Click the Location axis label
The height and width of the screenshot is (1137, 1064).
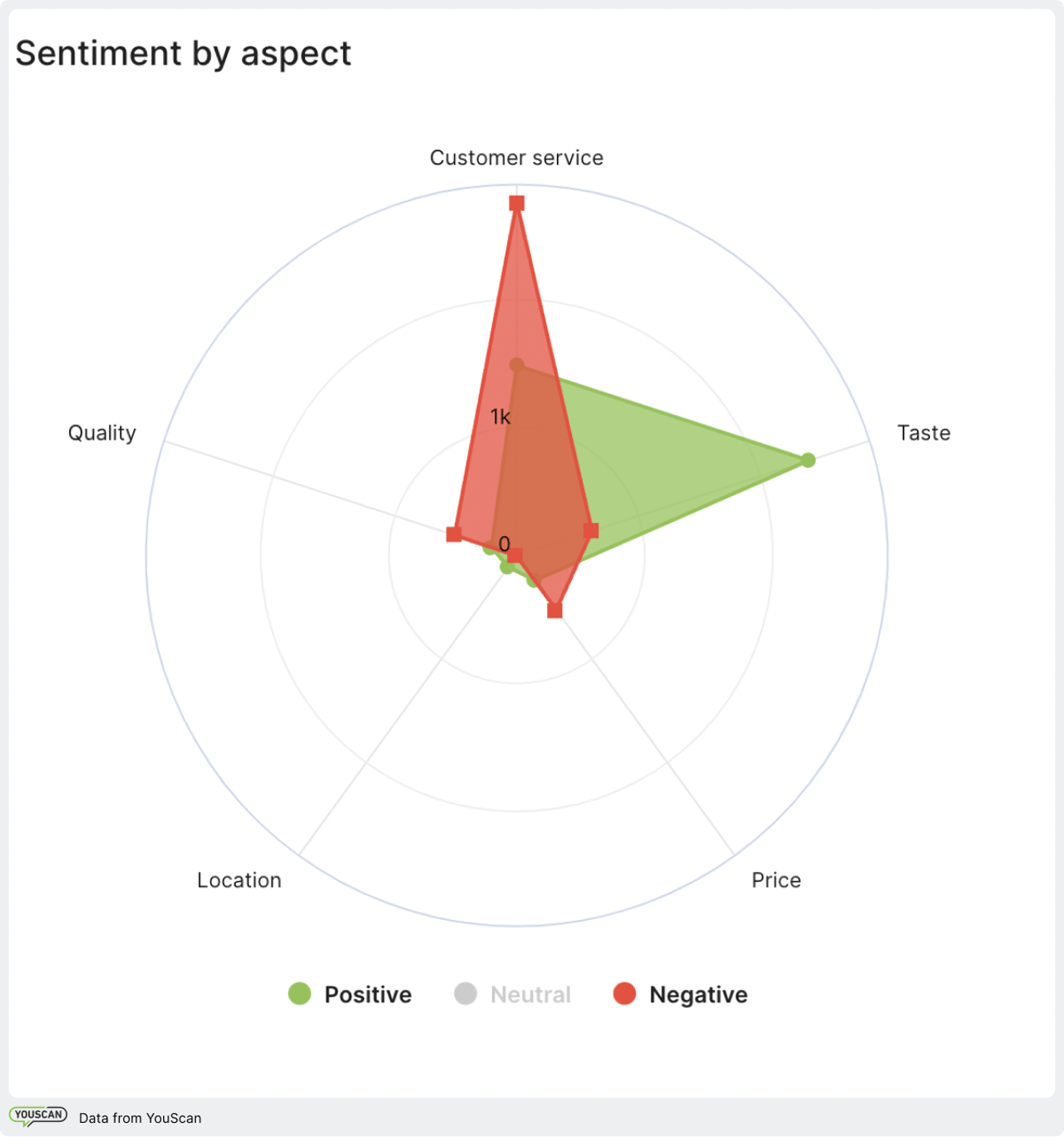[239, 880]
